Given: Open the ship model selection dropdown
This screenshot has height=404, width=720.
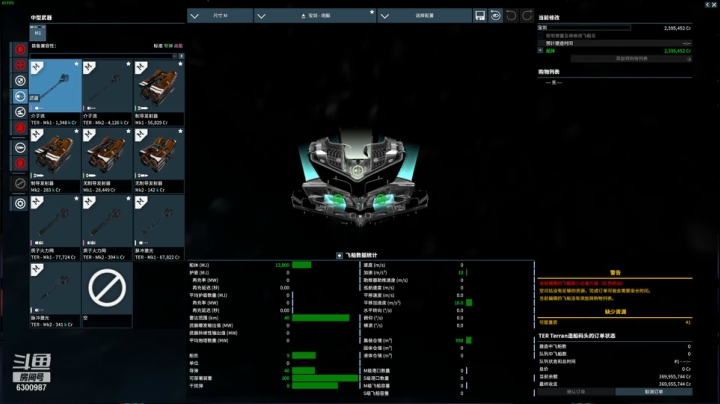Looking at the screenshot, I should pyautogui.click(x=315, y=16).
